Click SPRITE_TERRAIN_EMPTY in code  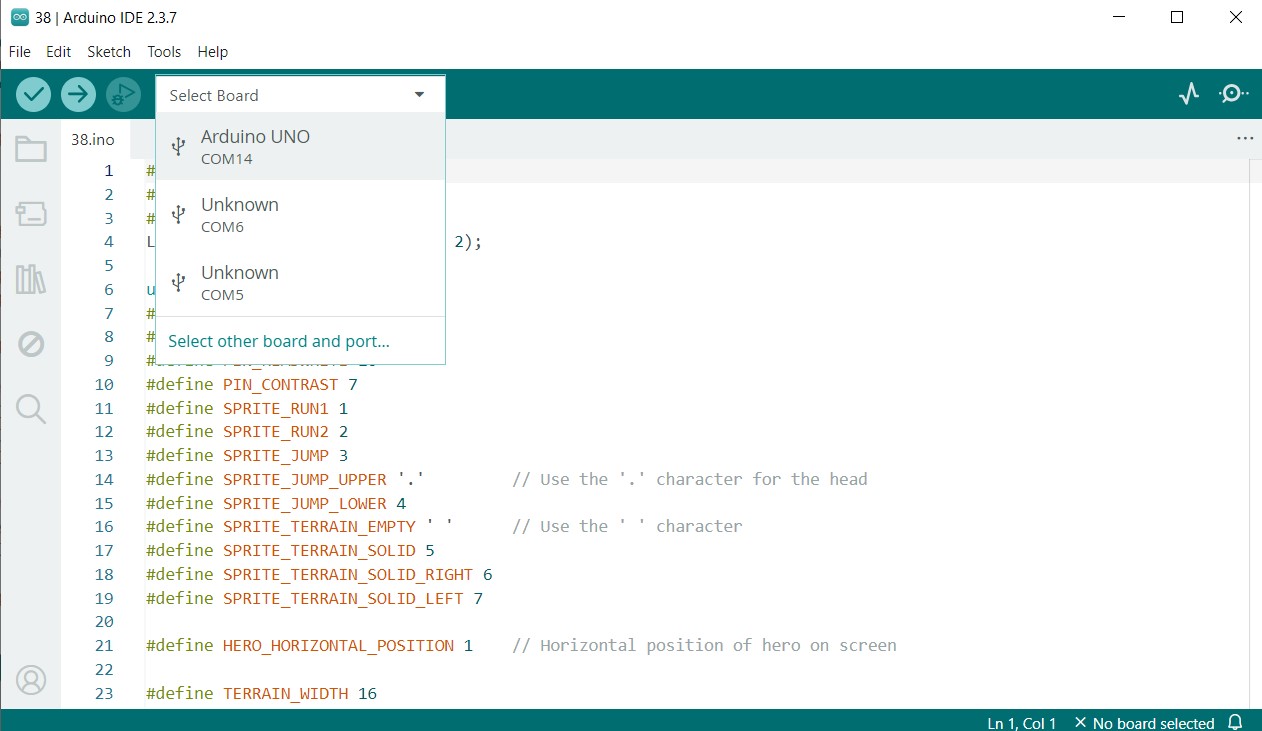(x=319, y=526)
